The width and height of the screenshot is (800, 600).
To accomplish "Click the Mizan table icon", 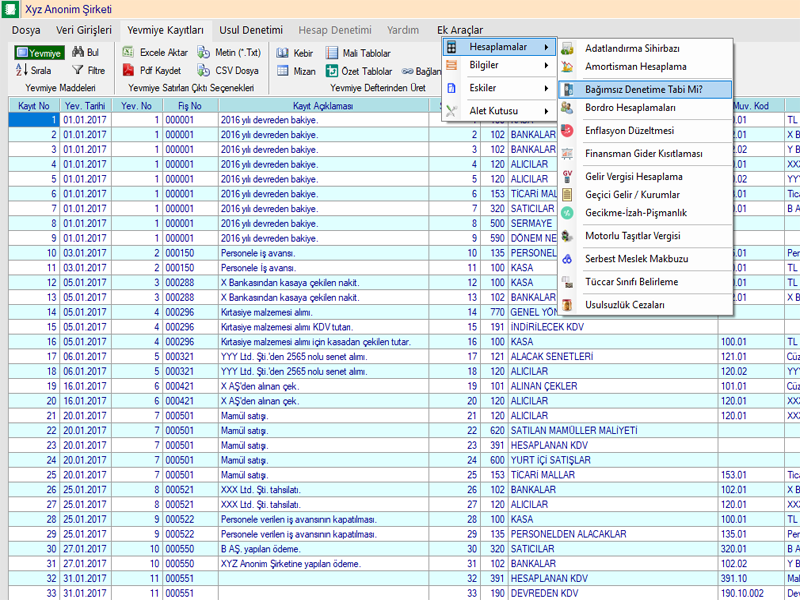I will [x=283, y=72].
